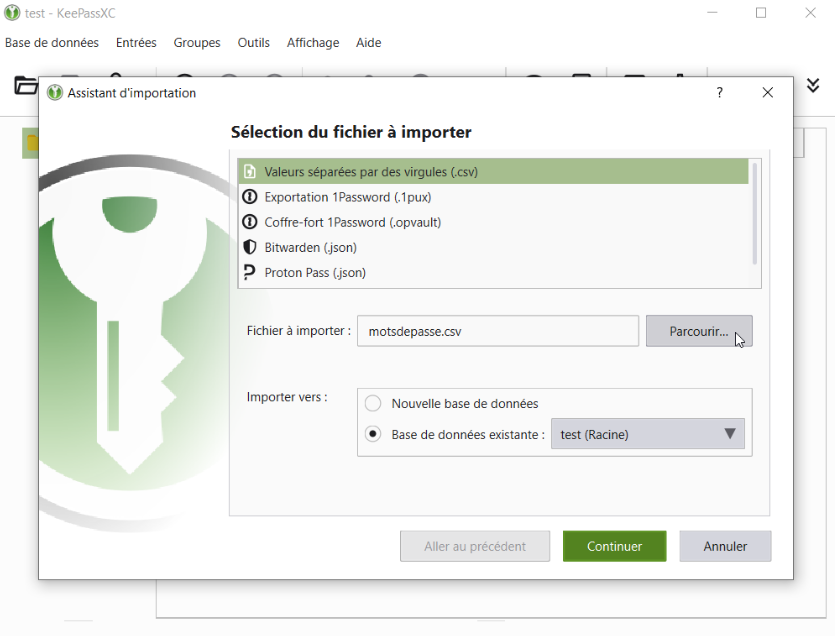Select Proton Pass (.json) entry

point(493,272)
